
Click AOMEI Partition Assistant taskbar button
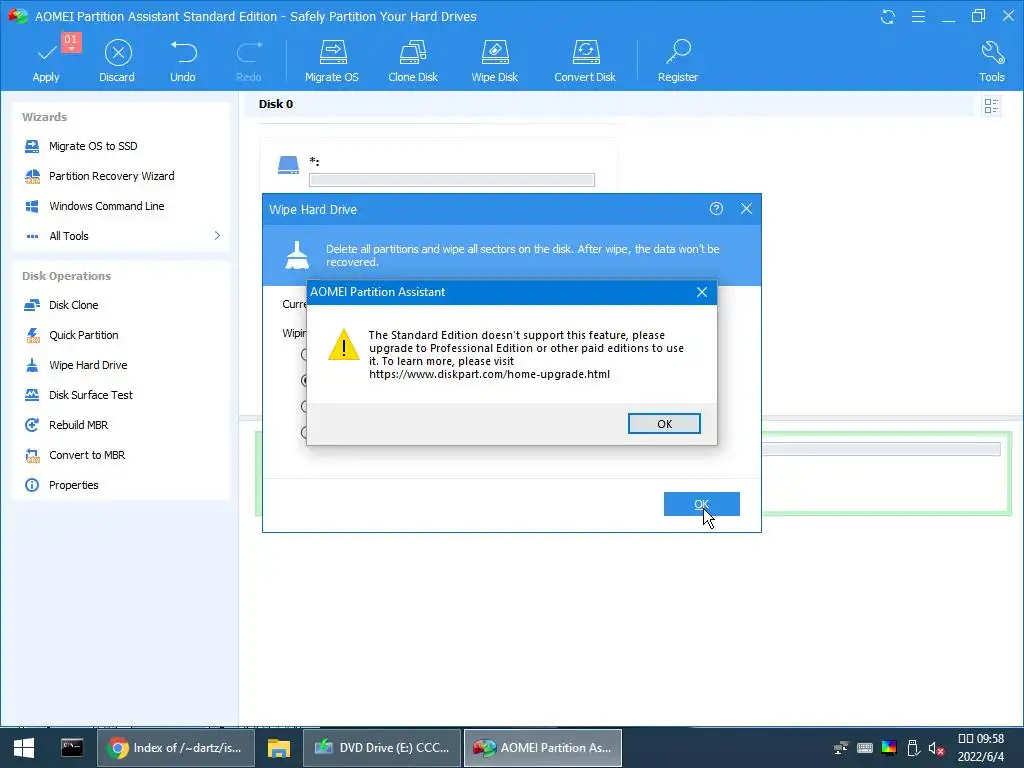pyautogui.click(x=543, y=748)
